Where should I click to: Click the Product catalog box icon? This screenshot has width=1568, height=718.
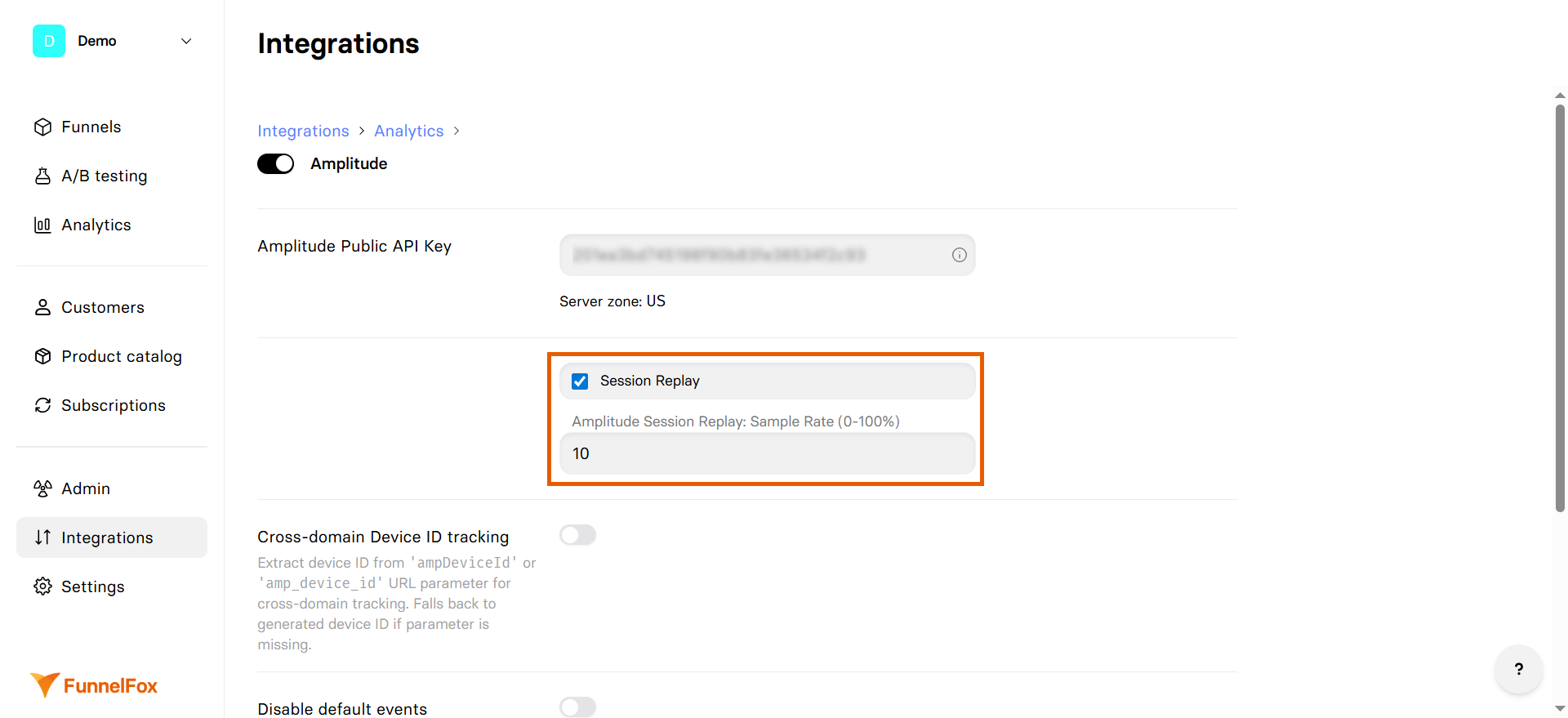pos(43,356)
